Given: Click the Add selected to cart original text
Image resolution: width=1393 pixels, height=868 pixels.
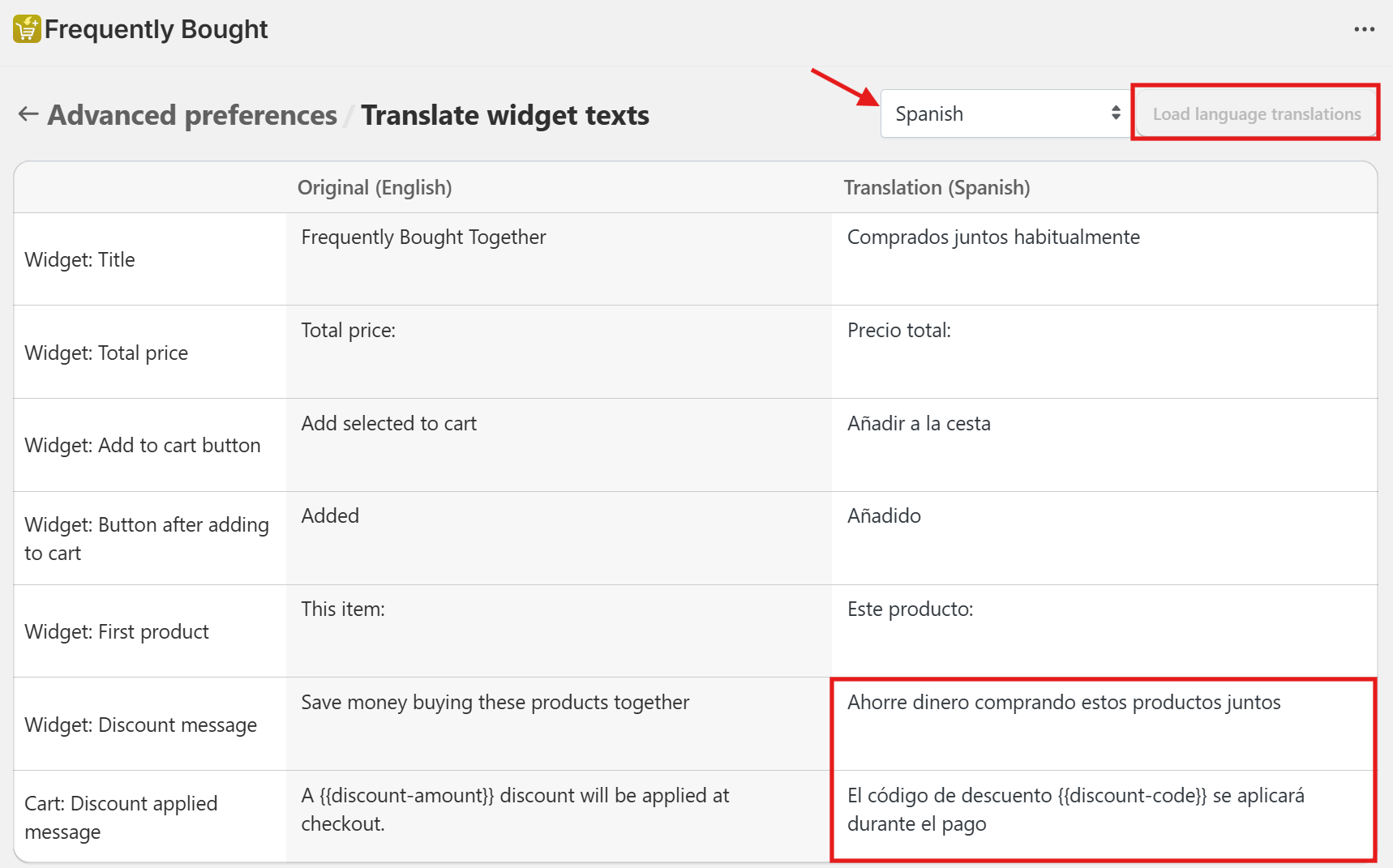Looking at the screenshot, I should click(x=388, y=424).
